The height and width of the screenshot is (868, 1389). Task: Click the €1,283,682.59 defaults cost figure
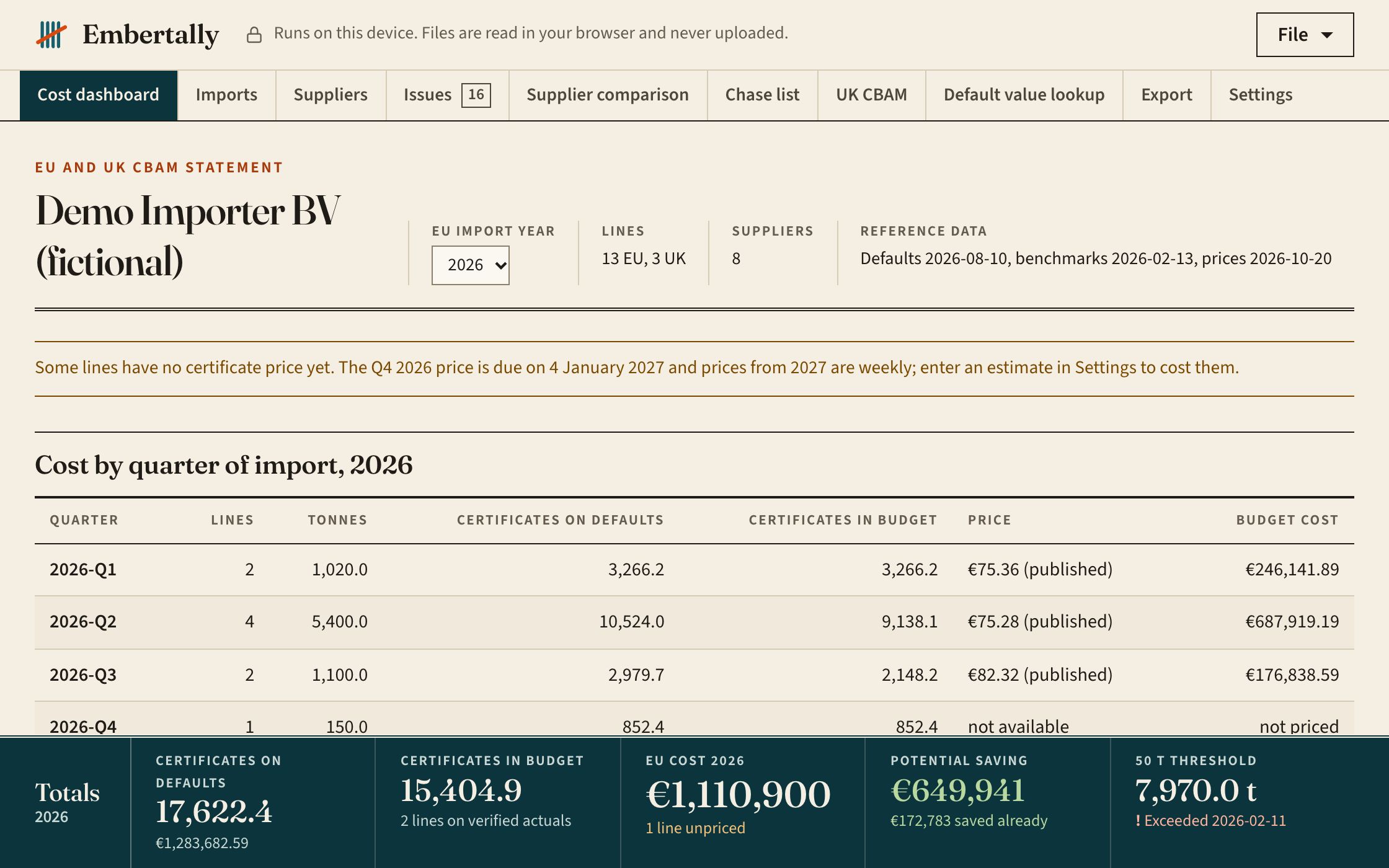coord(202,843)
